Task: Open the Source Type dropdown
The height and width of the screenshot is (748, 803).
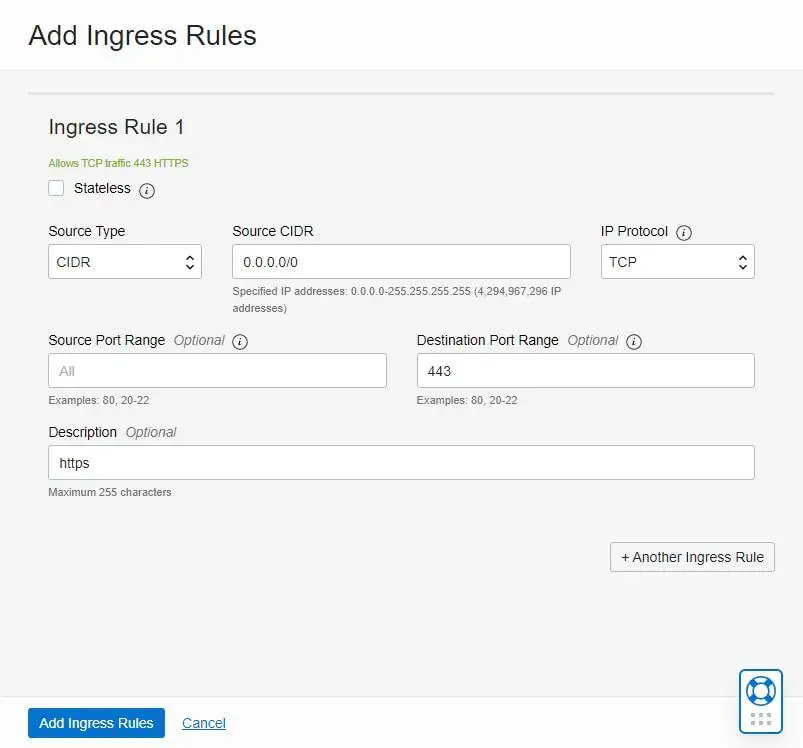Action: (125, 262)
